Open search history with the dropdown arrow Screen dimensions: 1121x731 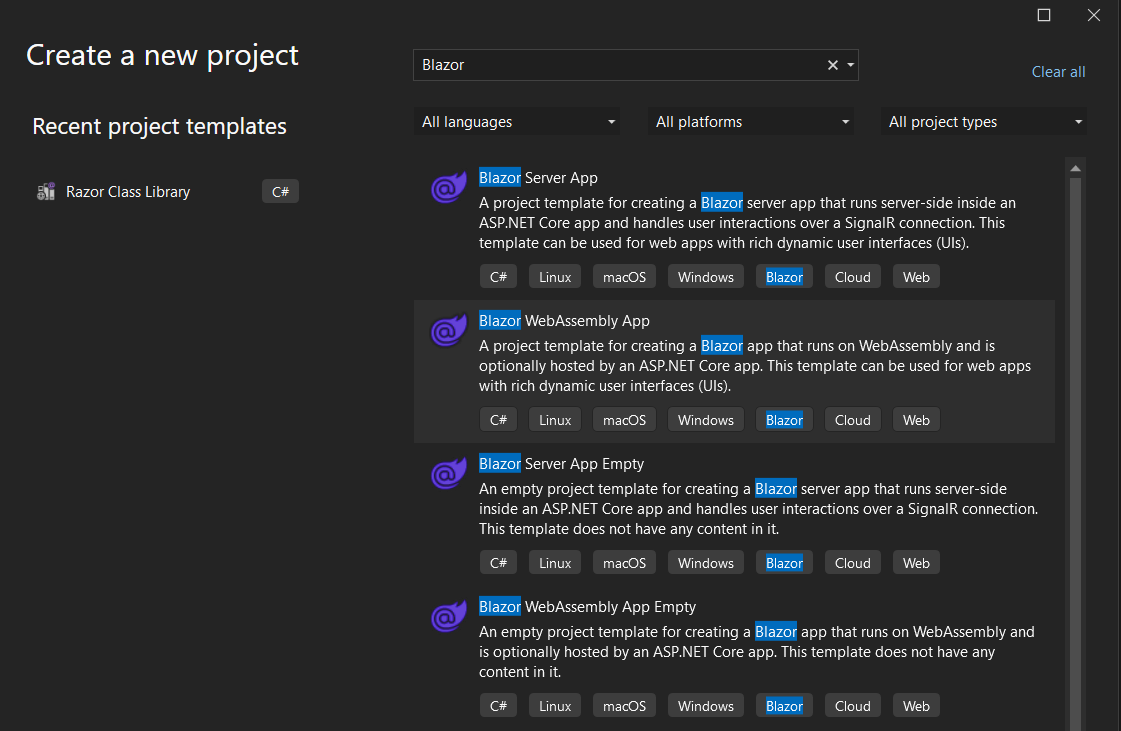(849, 64)
